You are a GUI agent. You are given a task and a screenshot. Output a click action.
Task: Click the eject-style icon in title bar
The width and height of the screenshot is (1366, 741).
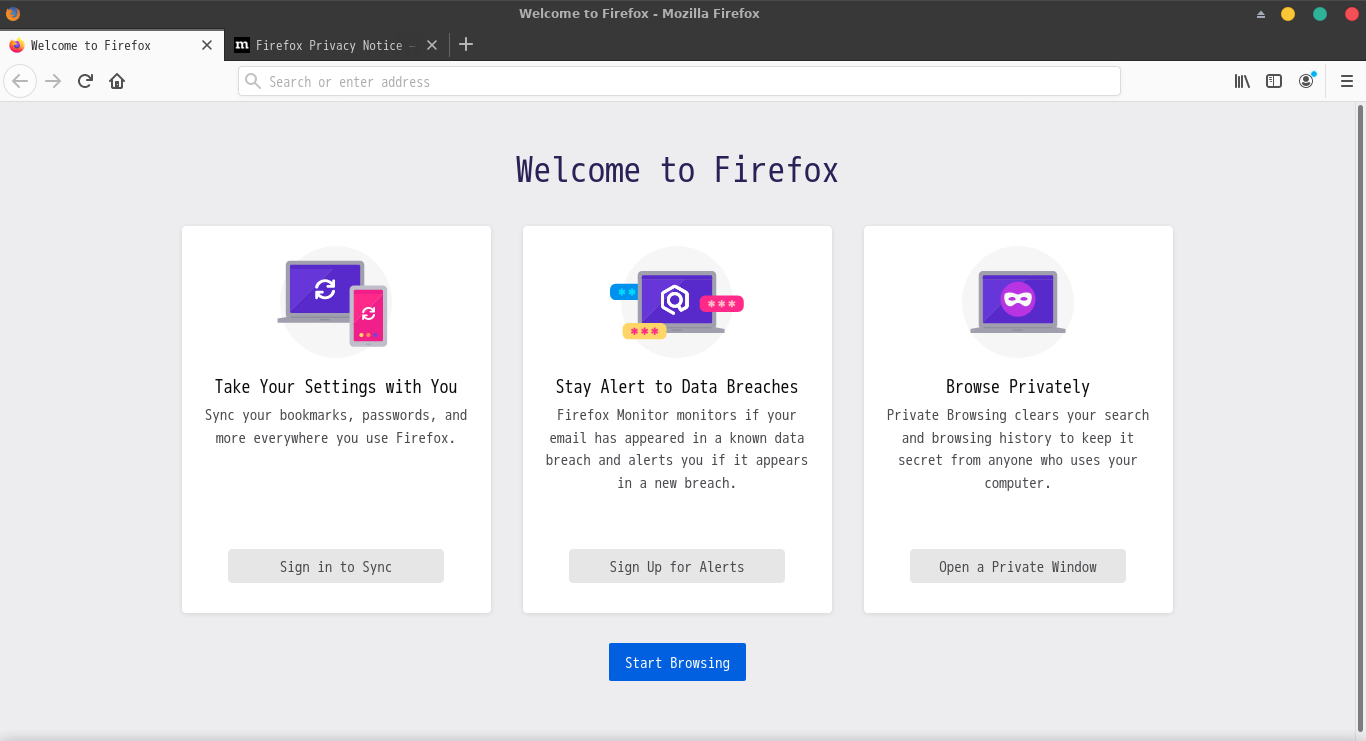[x=1261, y=14]
